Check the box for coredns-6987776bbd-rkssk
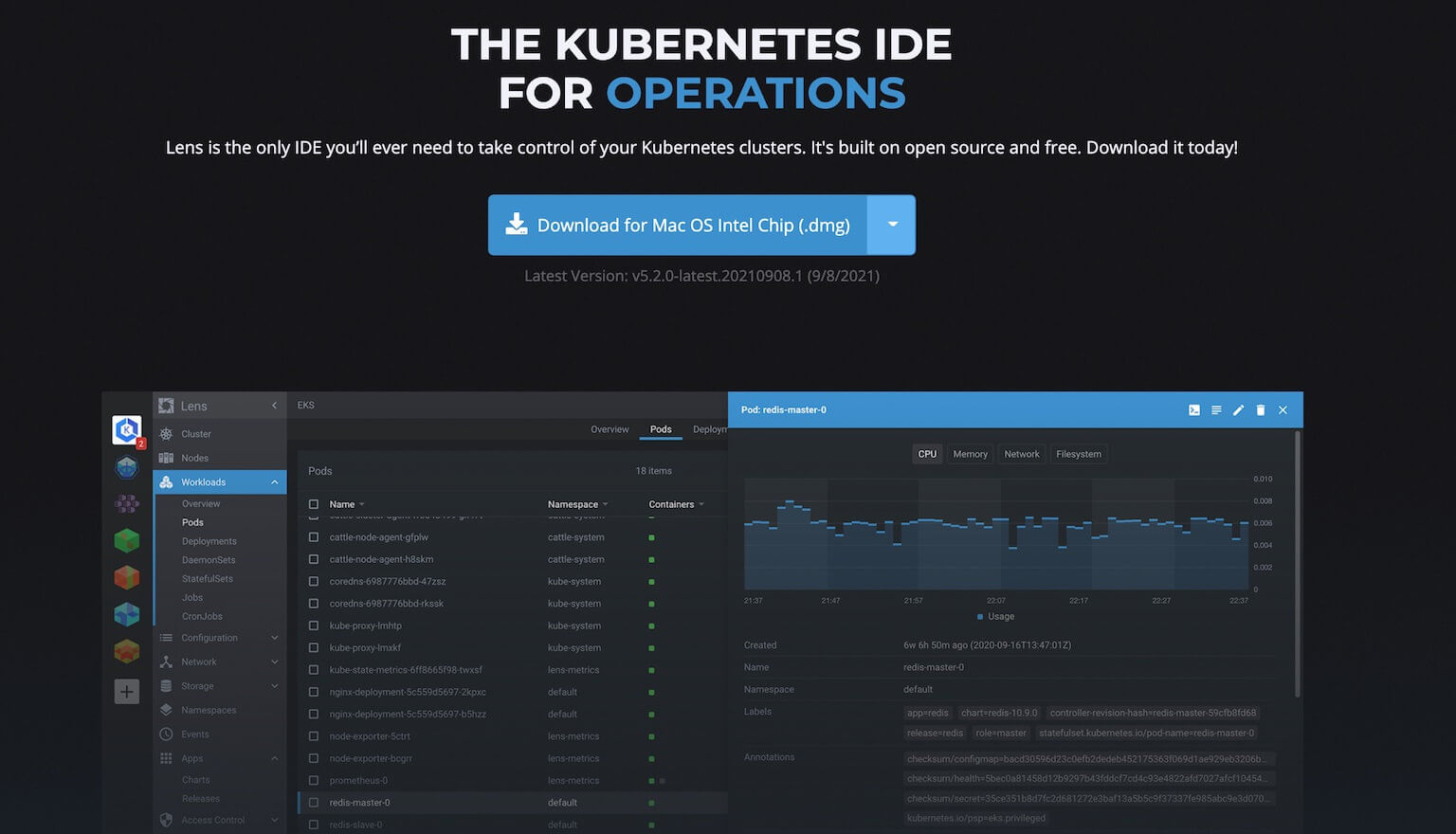Viewport: 1456px width, 834px height. 314,604
